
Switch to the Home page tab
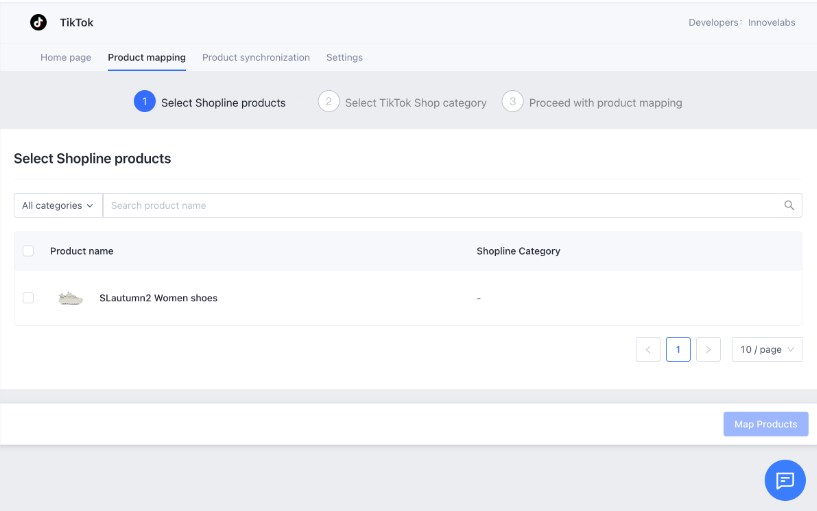click(x=66, y=58)
